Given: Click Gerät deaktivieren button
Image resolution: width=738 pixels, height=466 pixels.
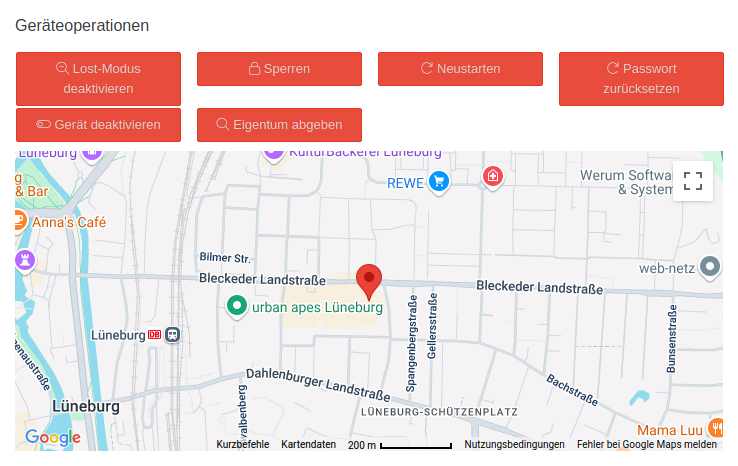Looking at the screenshot, I should coord(98,125).
